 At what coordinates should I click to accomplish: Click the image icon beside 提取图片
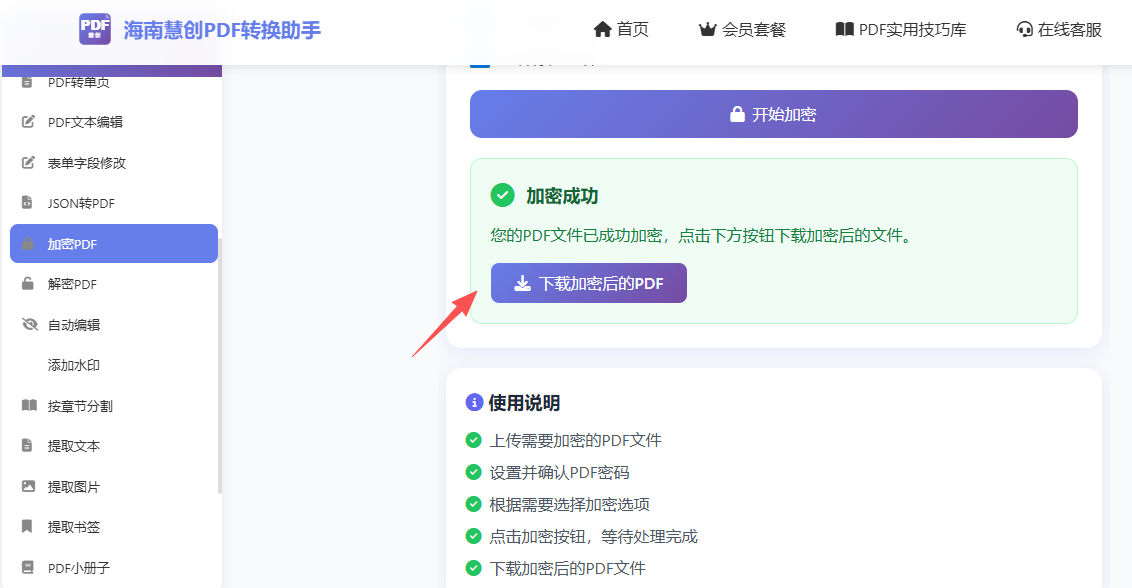[28, 485]
